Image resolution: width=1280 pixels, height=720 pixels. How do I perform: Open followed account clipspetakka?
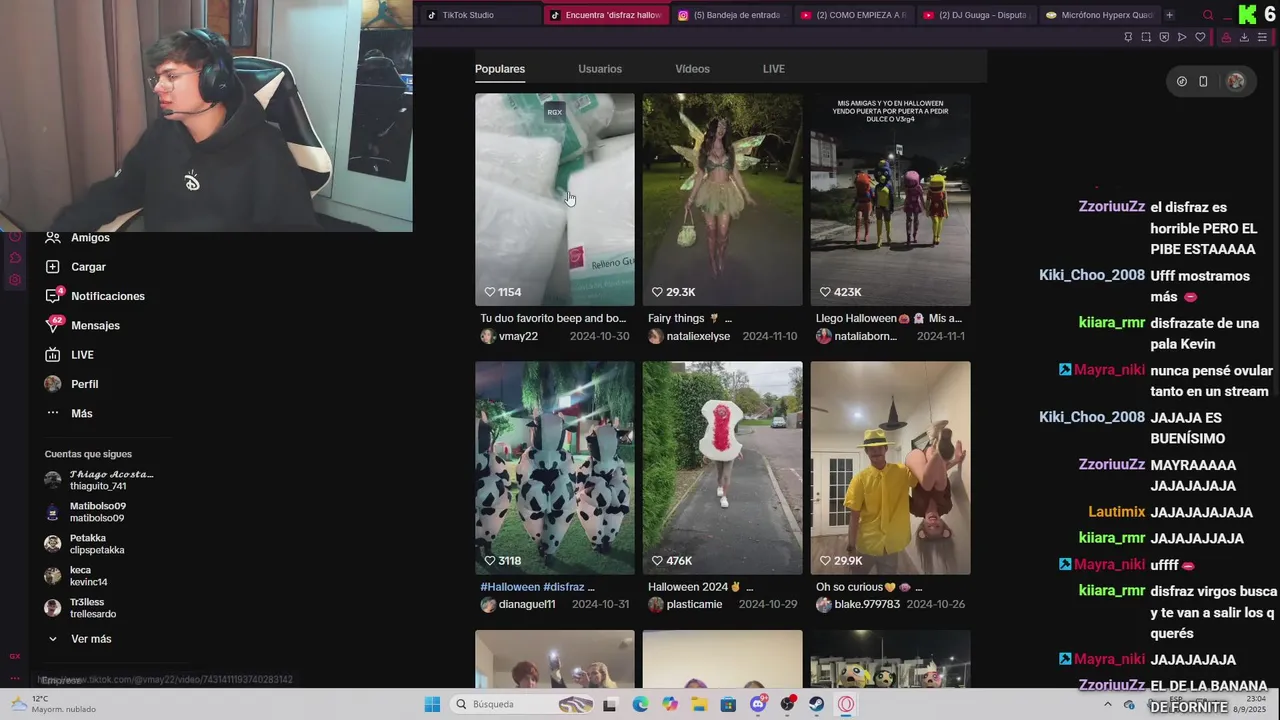coord(85,544)
